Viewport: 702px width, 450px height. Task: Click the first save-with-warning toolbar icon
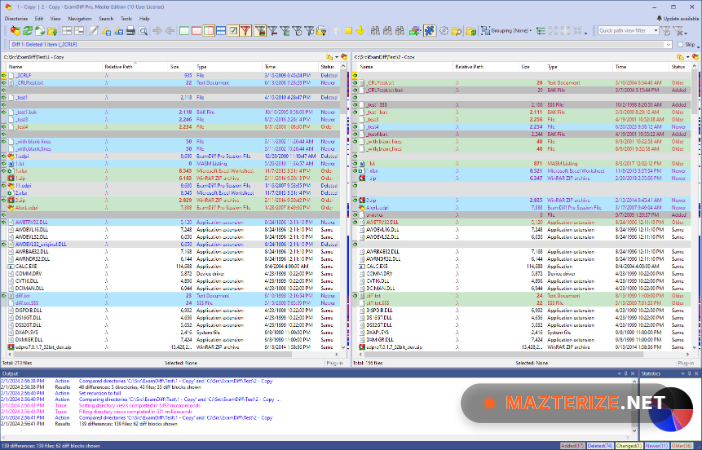pos(106,30)
